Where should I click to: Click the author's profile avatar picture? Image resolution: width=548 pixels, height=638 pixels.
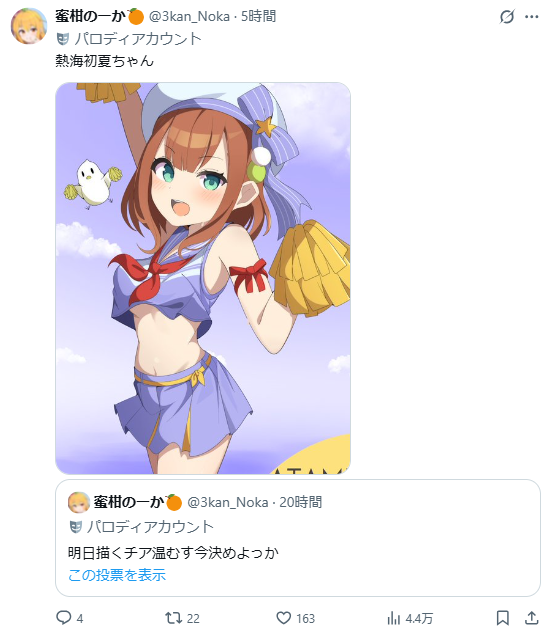tap(29, 26)
